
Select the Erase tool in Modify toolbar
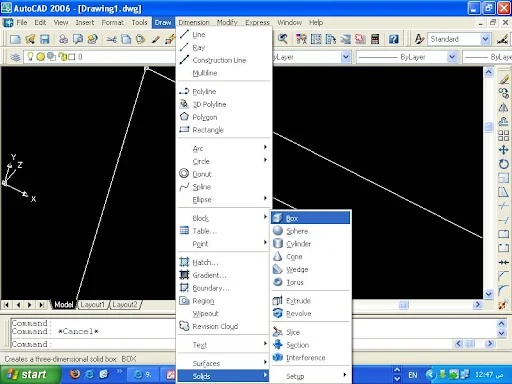coord(503,79)
